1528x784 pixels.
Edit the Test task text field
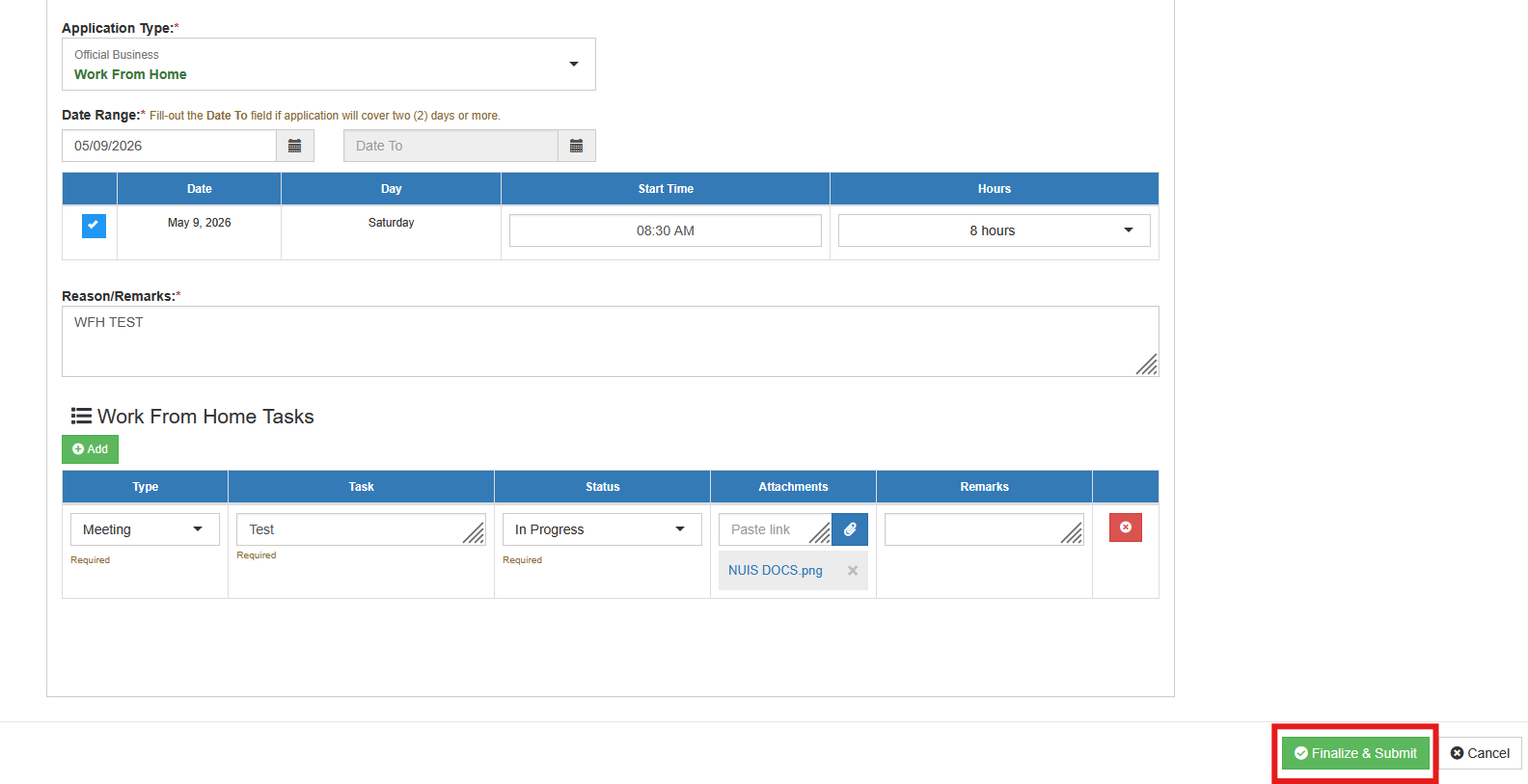pos(361,529)
